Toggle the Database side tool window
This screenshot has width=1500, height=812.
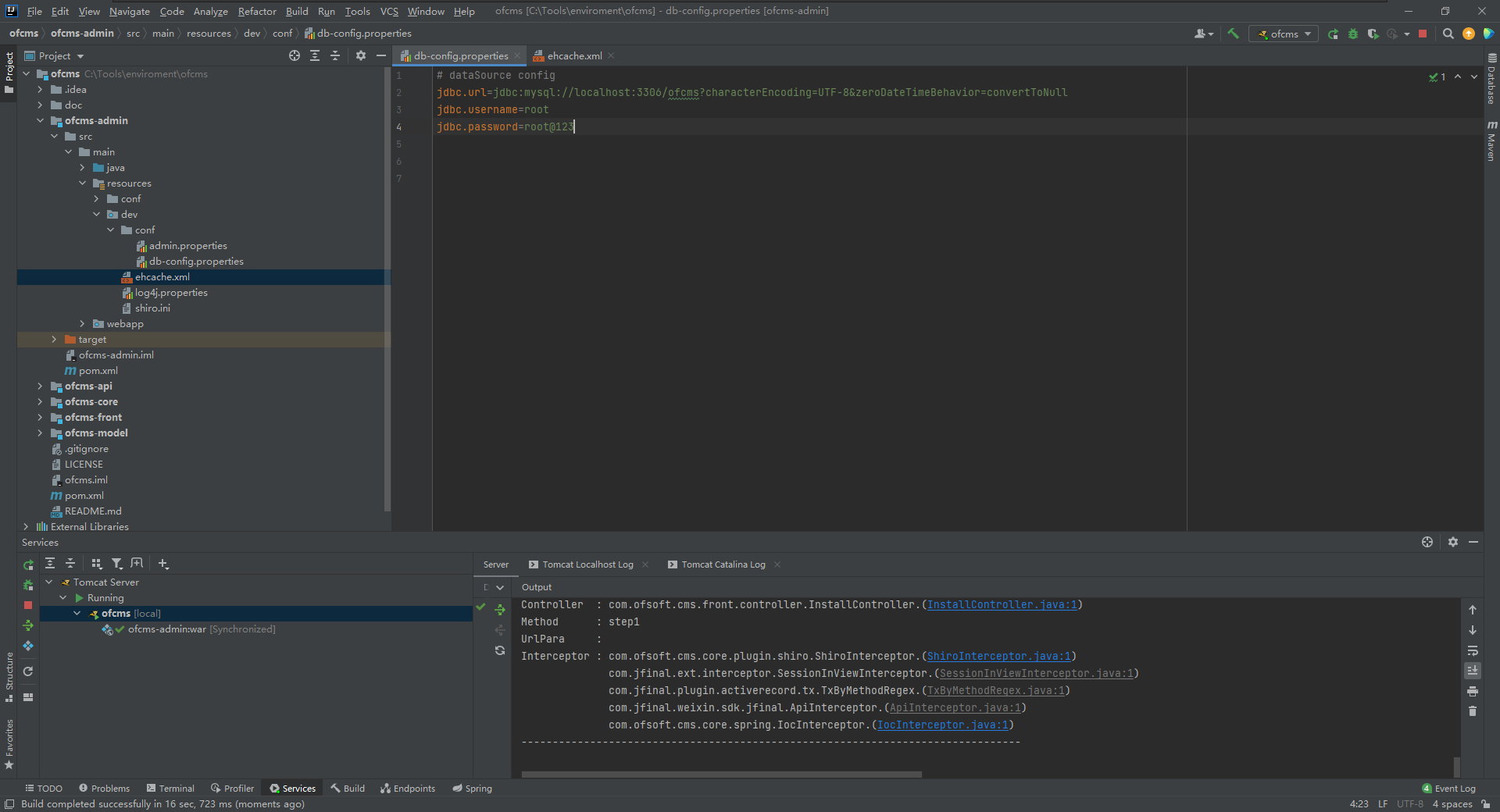pyautogui.click(x=1491, y=79)
